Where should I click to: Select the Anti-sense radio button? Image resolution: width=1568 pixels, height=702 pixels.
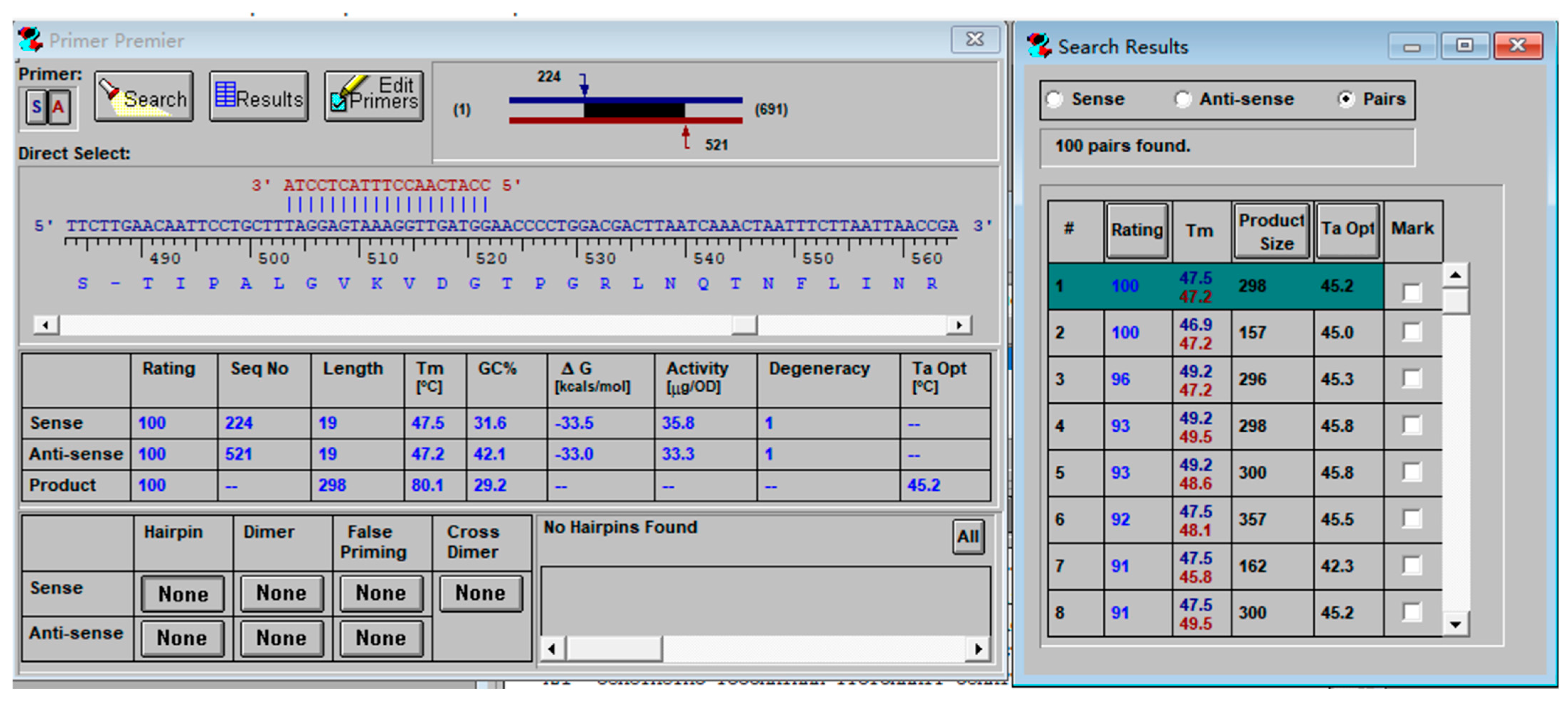pos(1183,99)
